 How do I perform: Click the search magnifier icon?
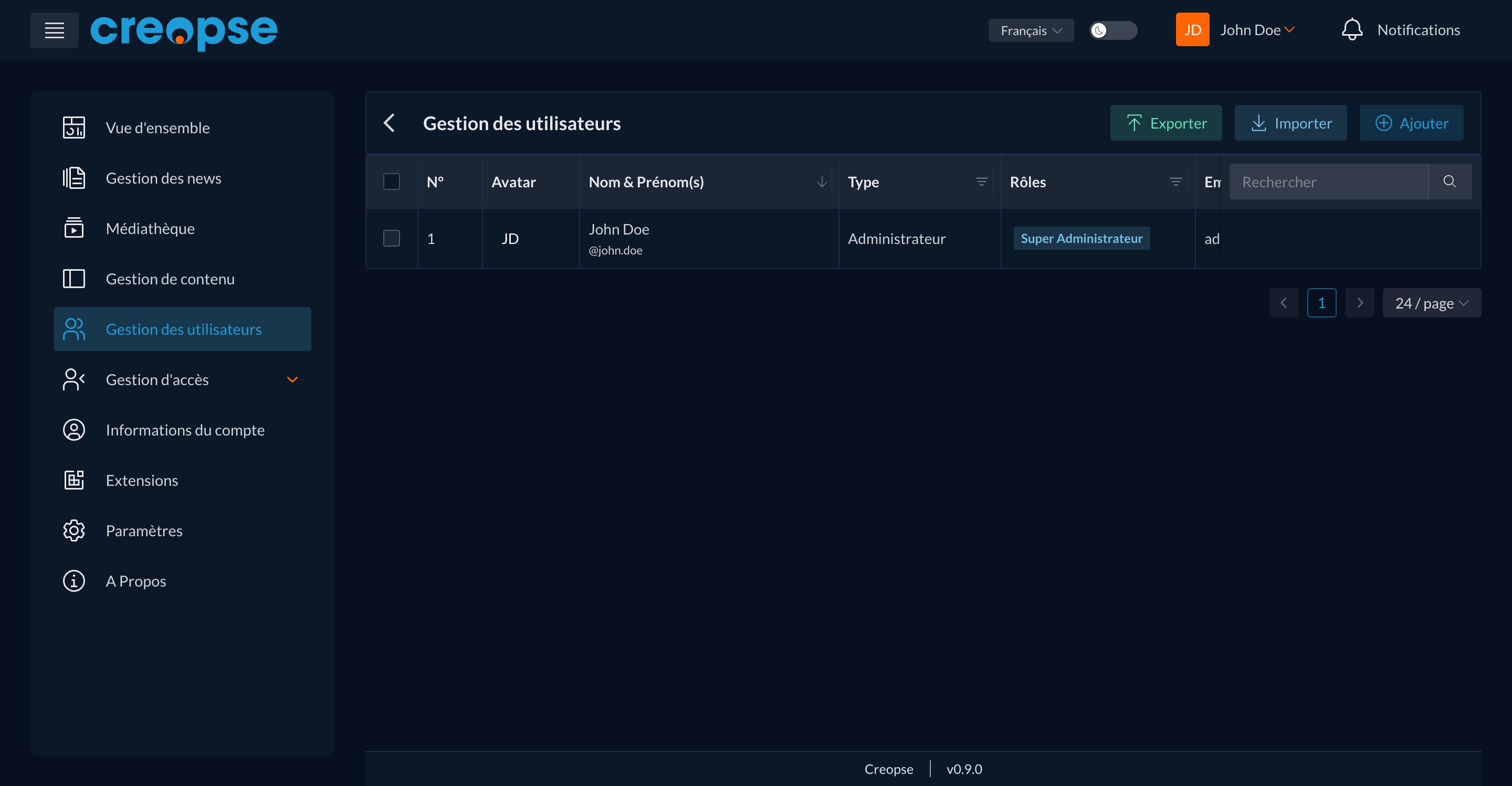[1449, 181]
